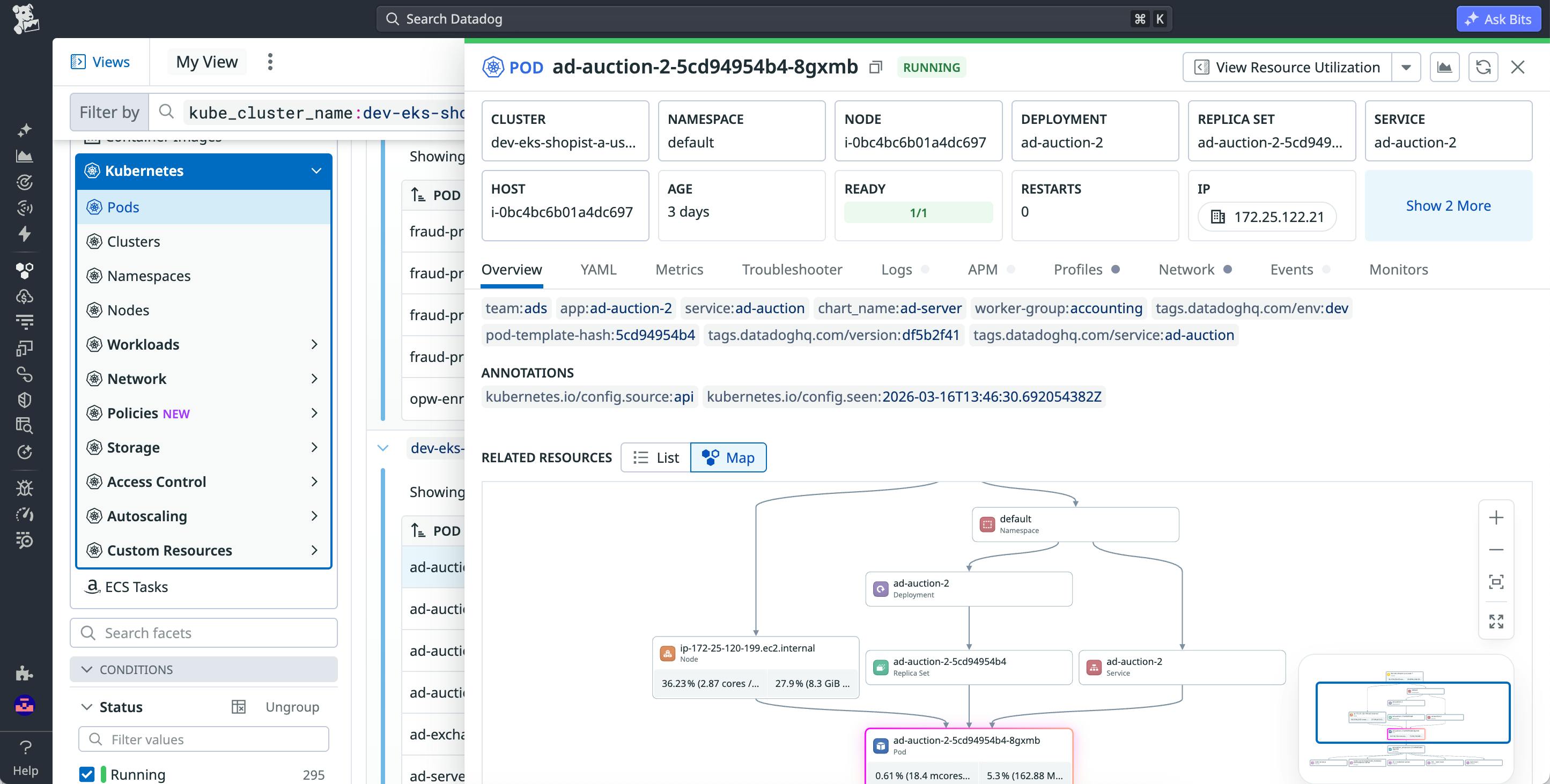Click the area chart icon near View Resource Utilization

1445,67
